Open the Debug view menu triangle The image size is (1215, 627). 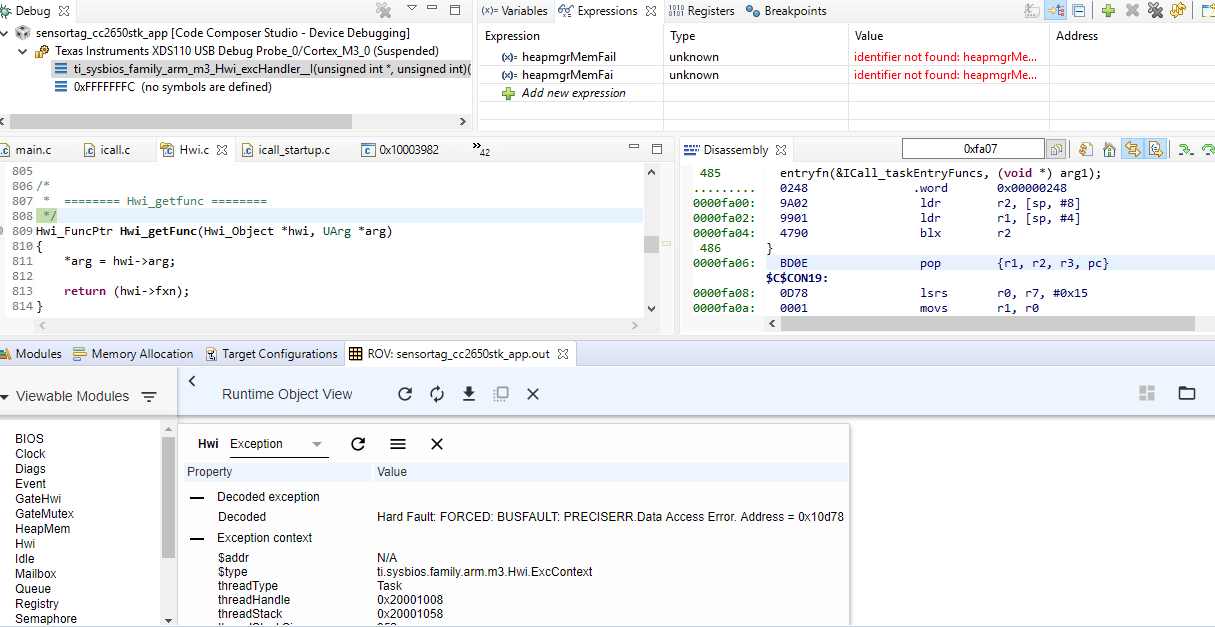click(412, 8)
